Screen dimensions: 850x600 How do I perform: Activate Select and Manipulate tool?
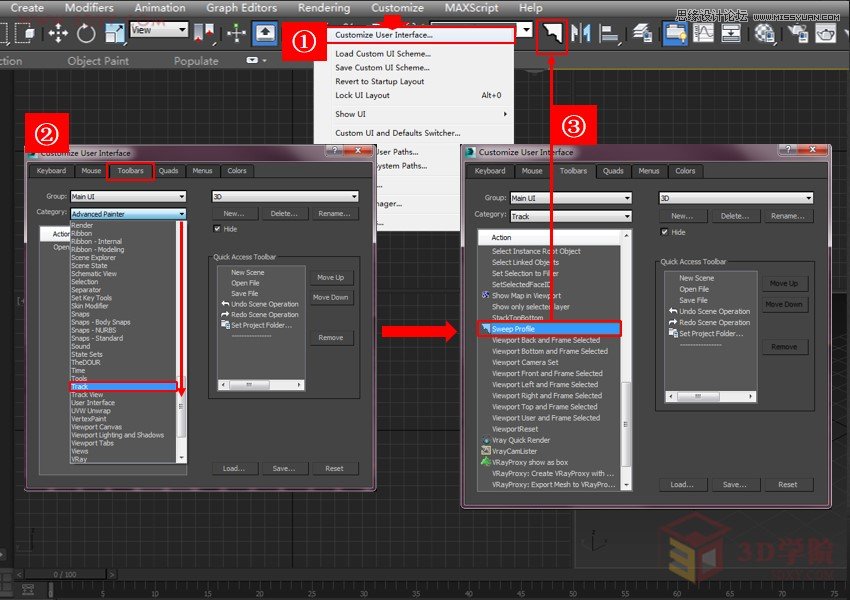(237, 34)
